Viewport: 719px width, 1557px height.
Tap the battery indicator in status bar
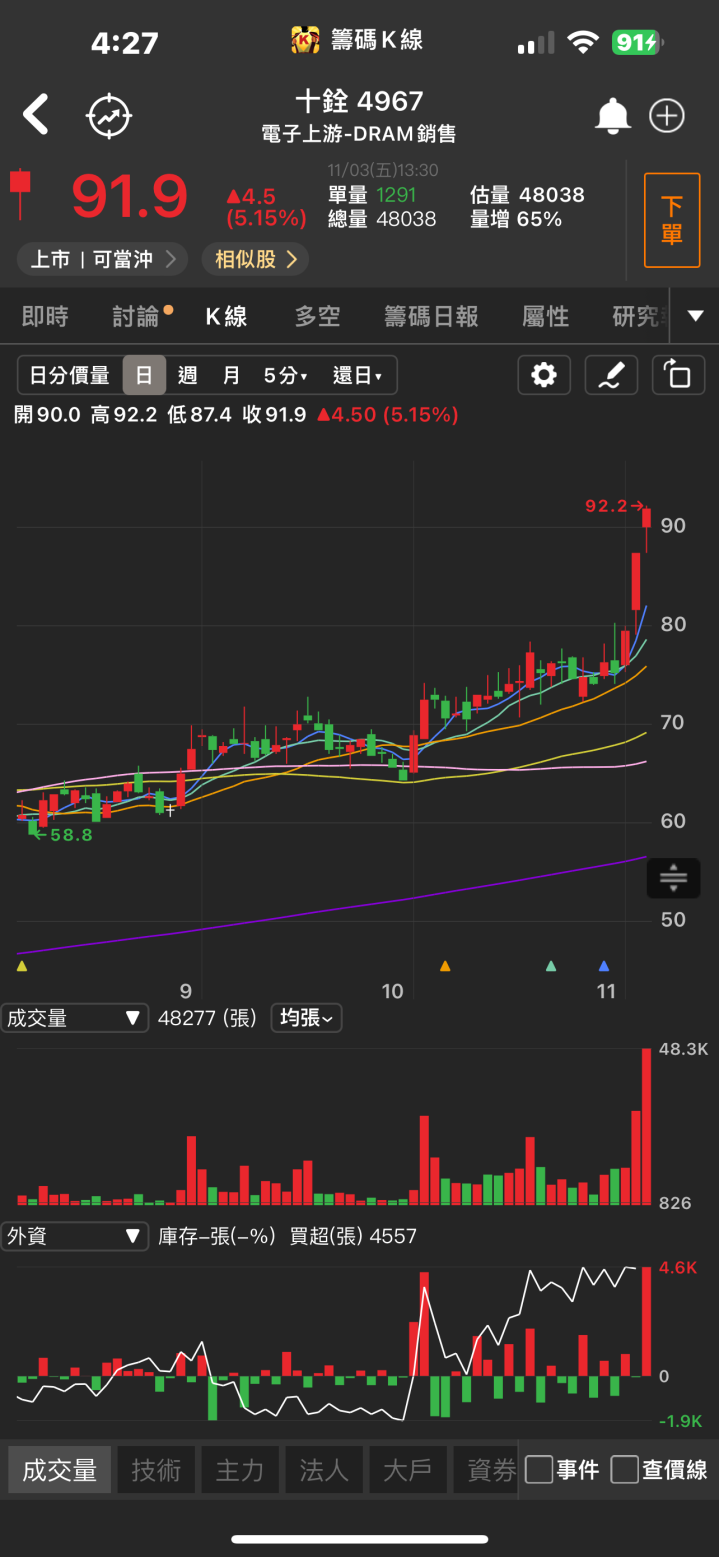tap(636, 42)
